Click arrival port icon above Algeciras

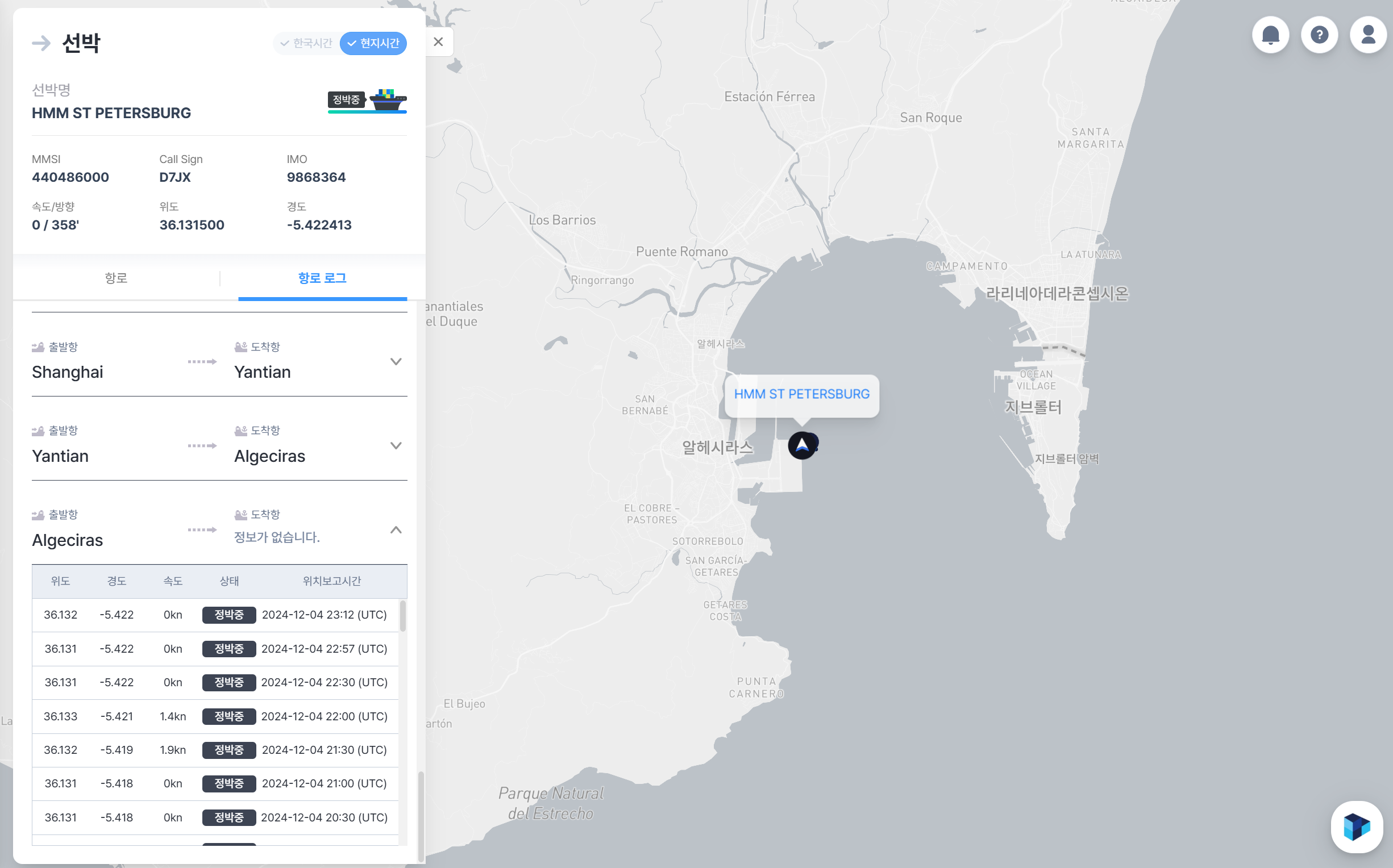pyautogui.click(x=240, y=431)
